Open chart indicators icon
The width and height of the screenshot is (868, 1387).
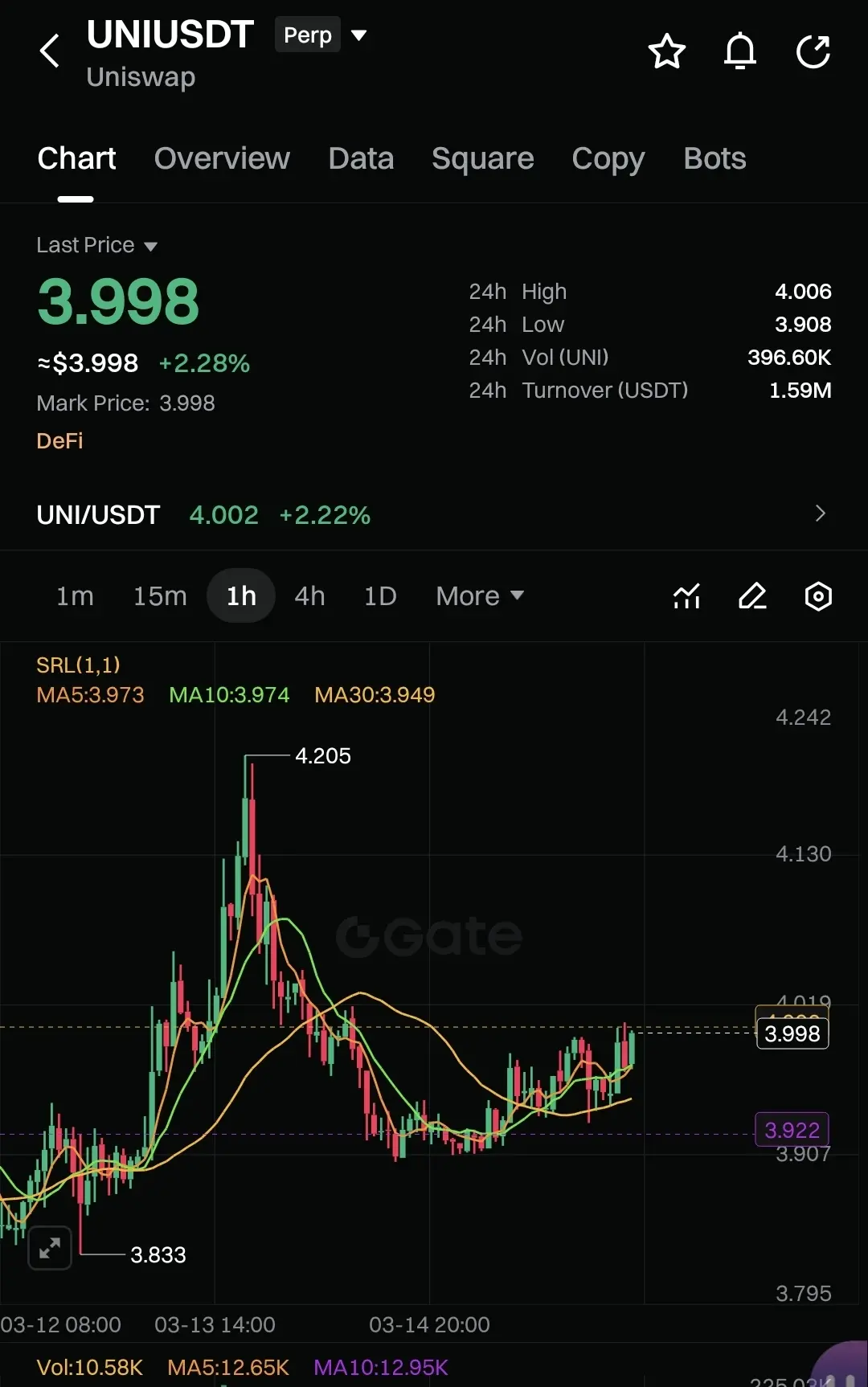(686, 596)
